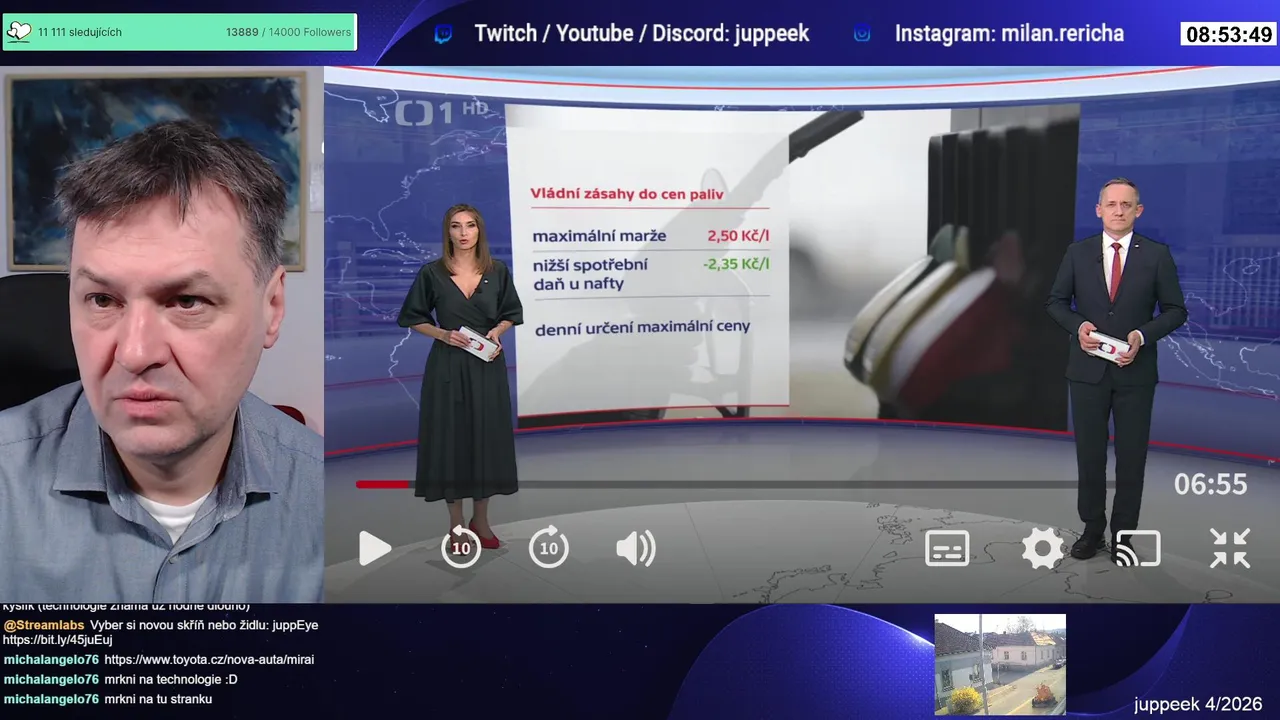Viewport: 1280px width, 720px height.
Task: Click the 06:55 video time display
Action: (1211, 485)
